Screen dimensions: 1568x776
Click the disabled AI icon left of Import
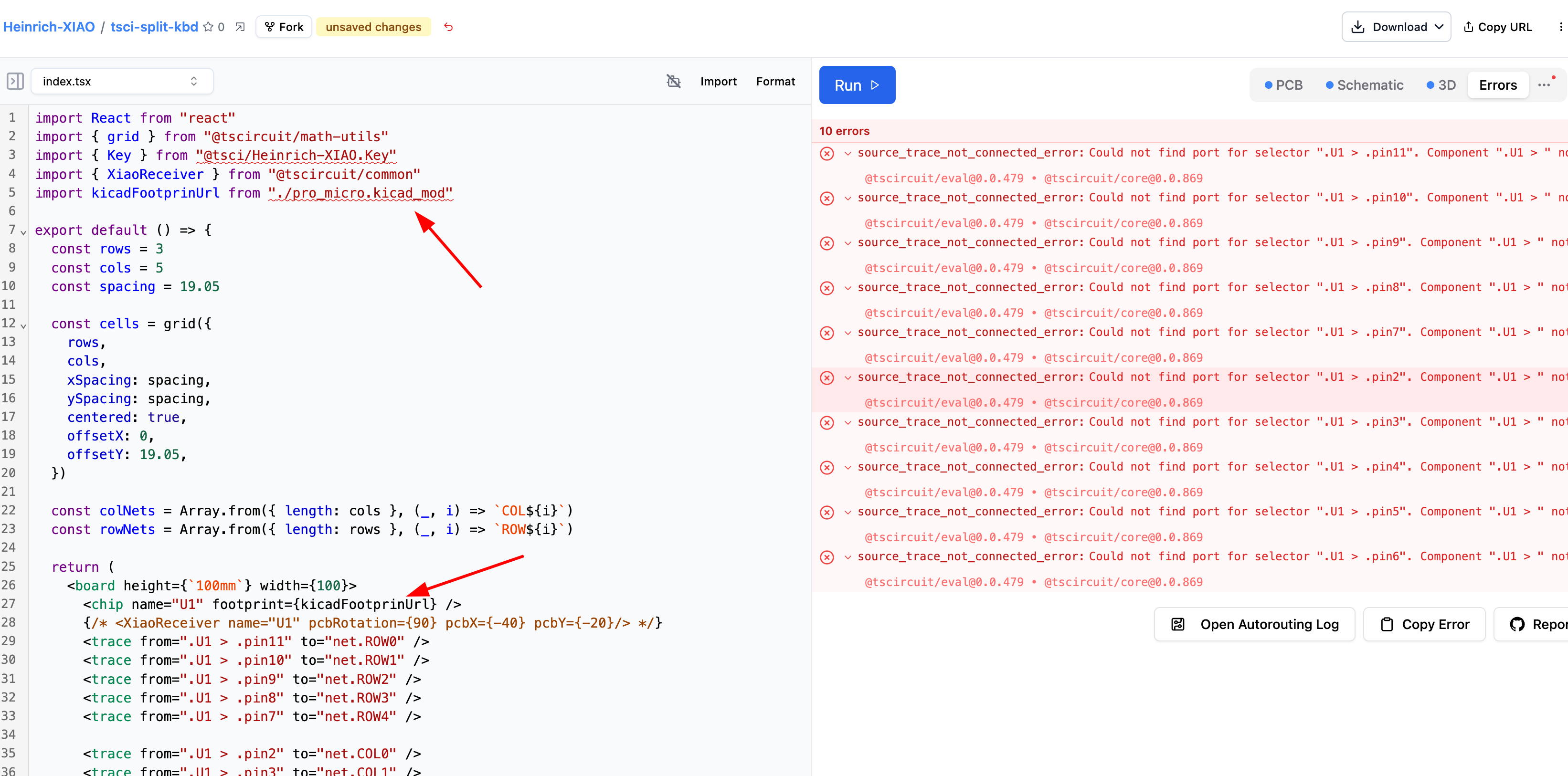point(673,81)
